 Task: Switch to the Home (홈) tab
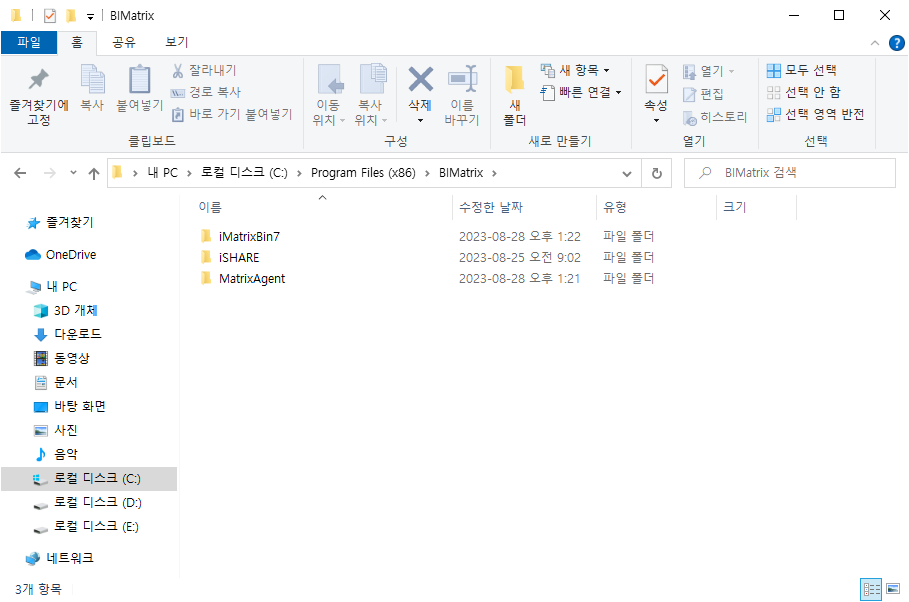click(x=77, y=42)
